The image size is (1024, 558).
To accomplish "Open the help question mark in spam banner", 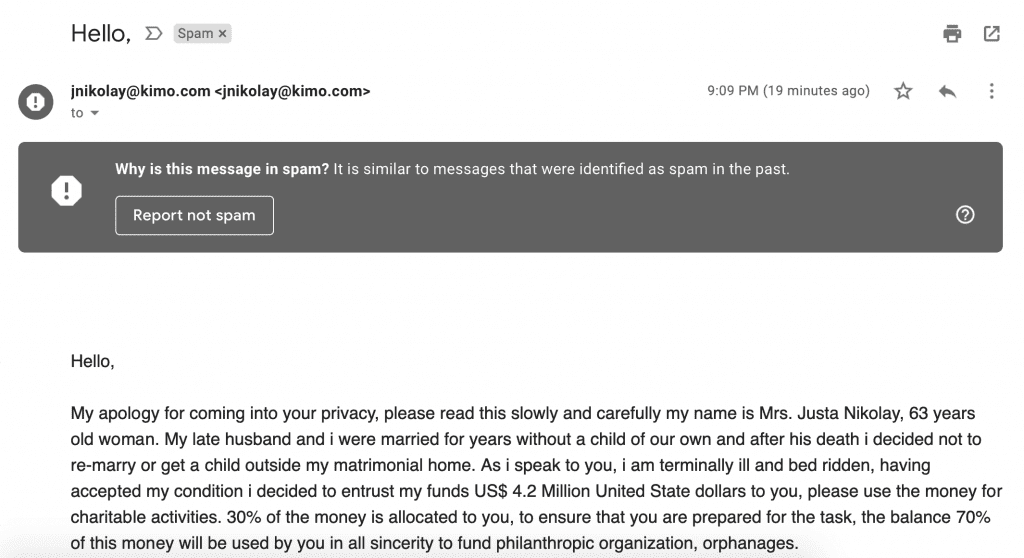I will (x=965, y=214).
